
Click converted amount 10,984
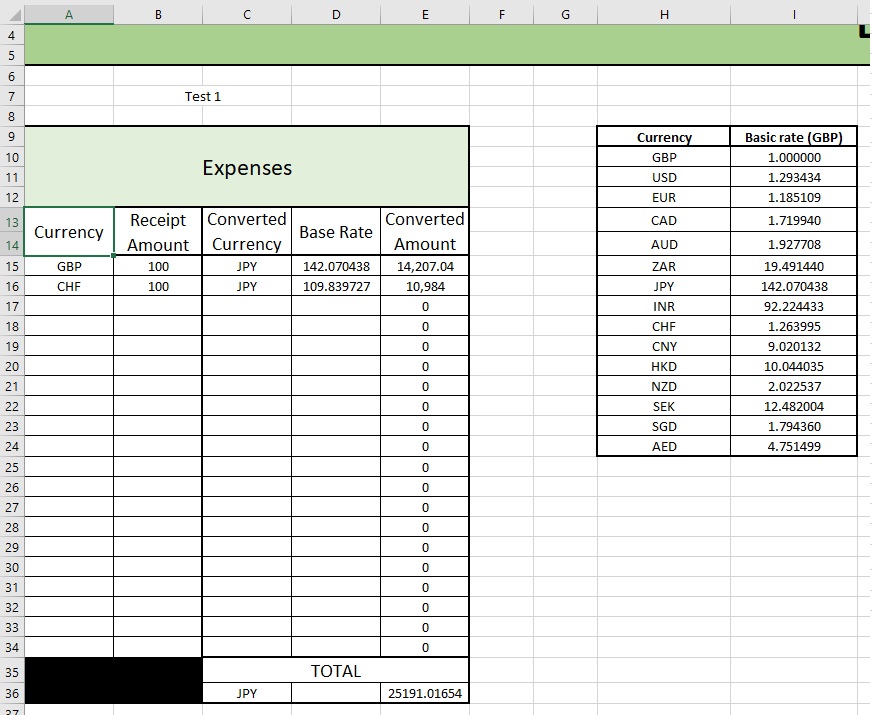(x=425, y=286)
